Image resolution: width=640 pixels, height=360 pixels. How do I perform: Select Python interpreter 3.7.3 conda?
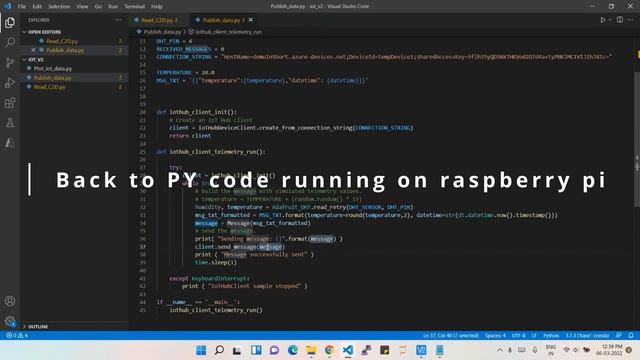pos(587,336)
